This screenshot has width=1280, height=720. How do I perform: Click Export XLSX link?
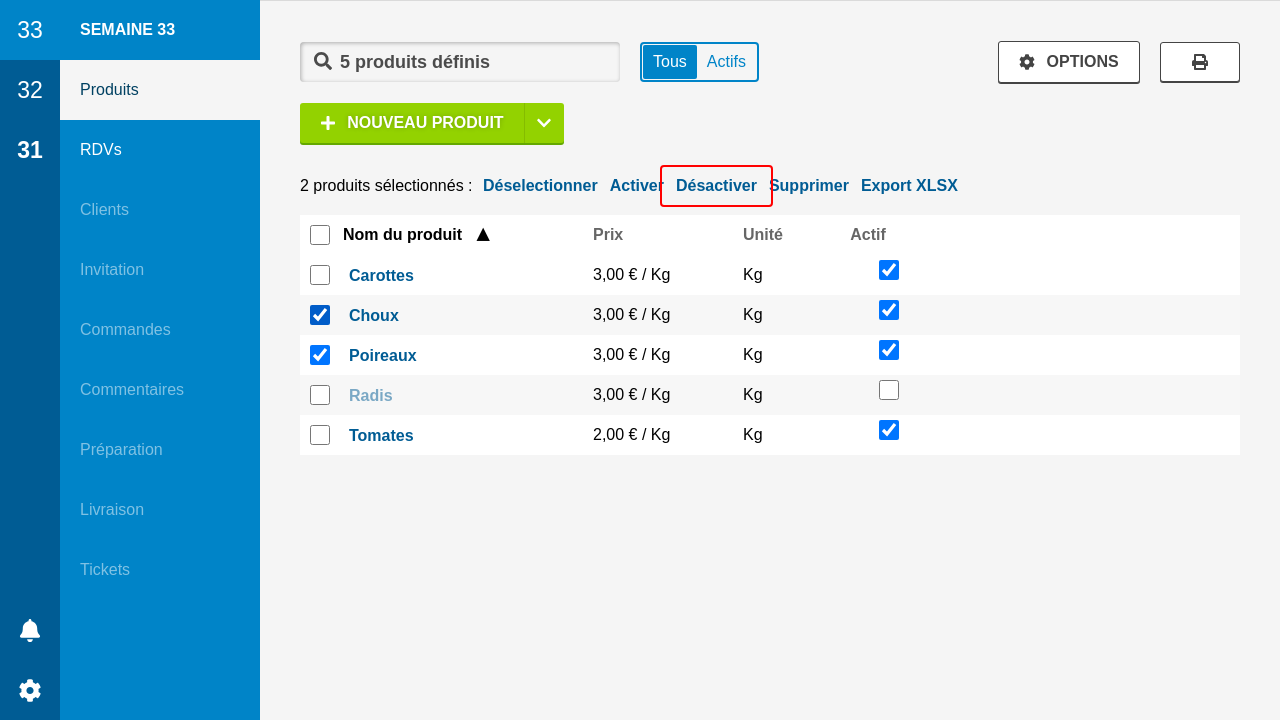point(909,186)
